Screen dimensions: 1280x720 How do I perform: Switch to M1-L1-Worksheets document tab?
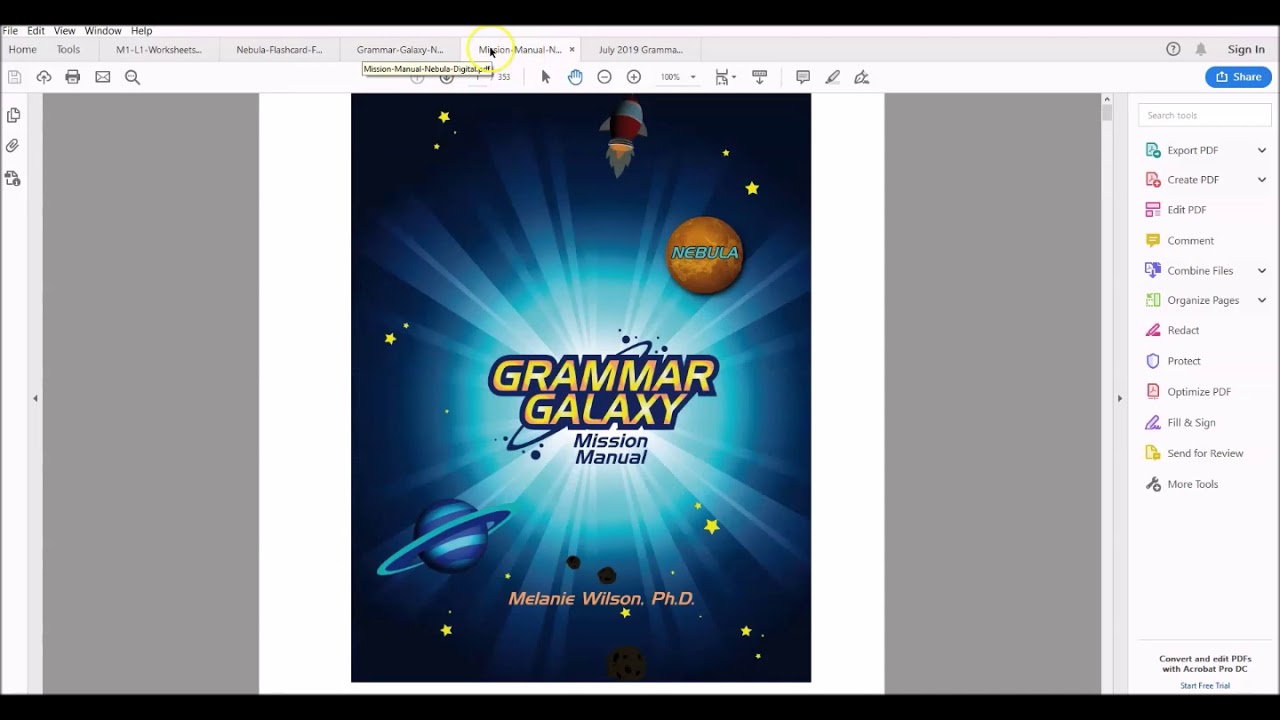pyautogui.click(x=159, y=49)
